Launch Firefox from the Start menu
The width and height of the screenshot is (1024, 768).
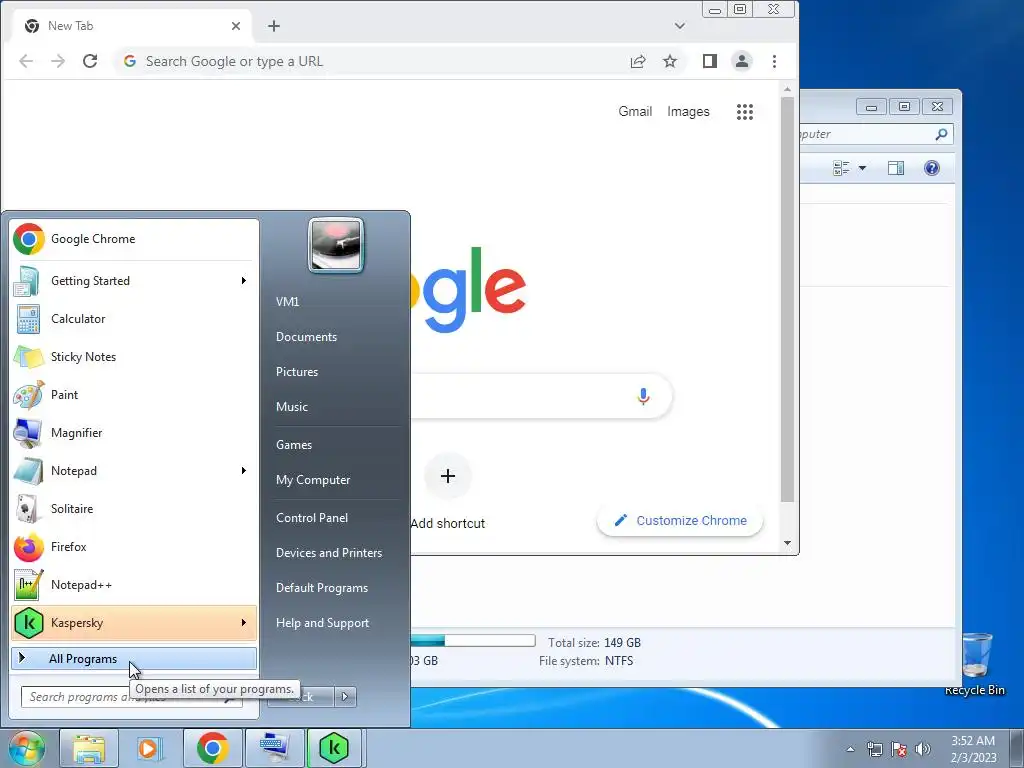click(134, 547)
